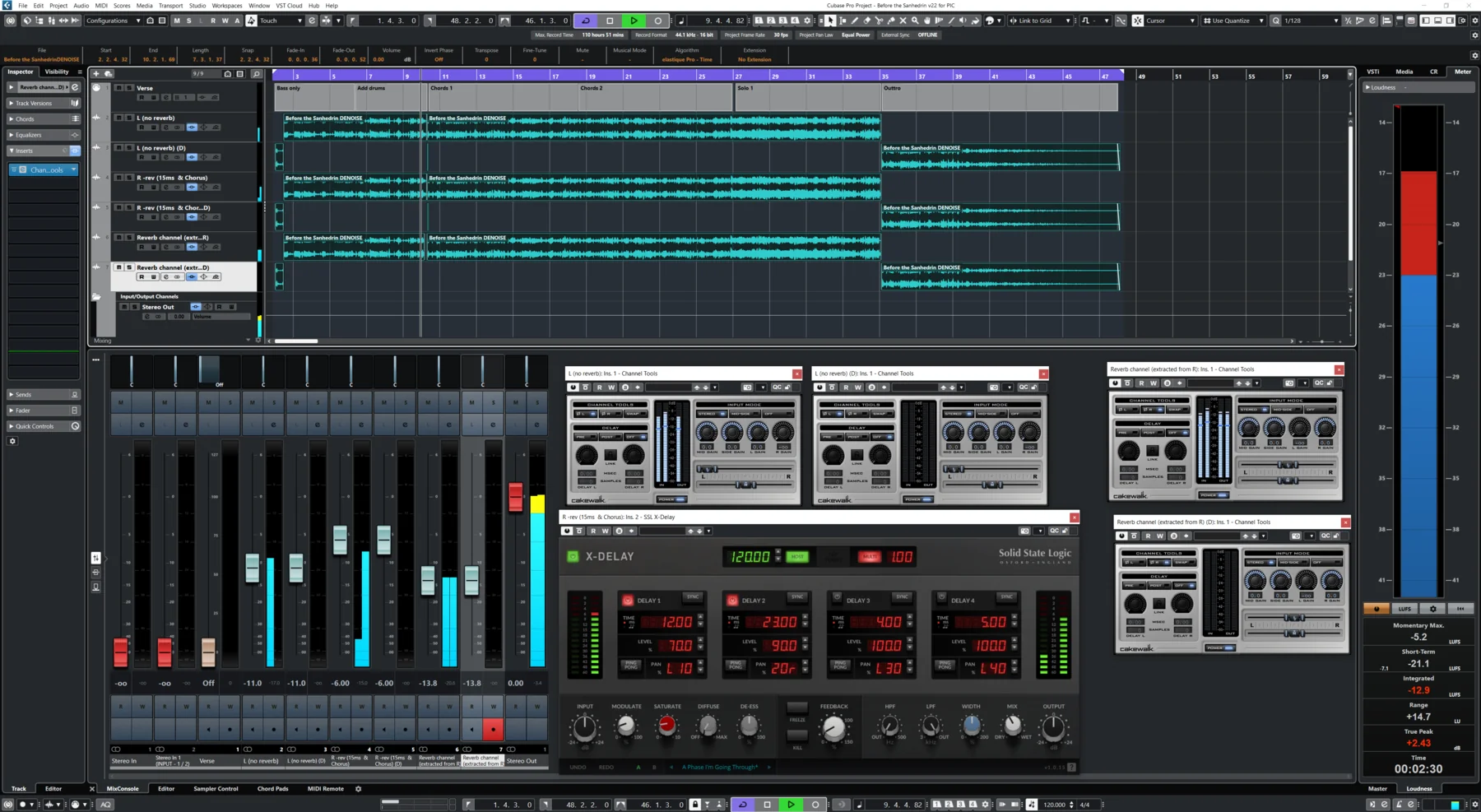This screenshot has width=1481, height=812.
Task: Adjust the SATURATE red knob
Action: tap(666, 726)
